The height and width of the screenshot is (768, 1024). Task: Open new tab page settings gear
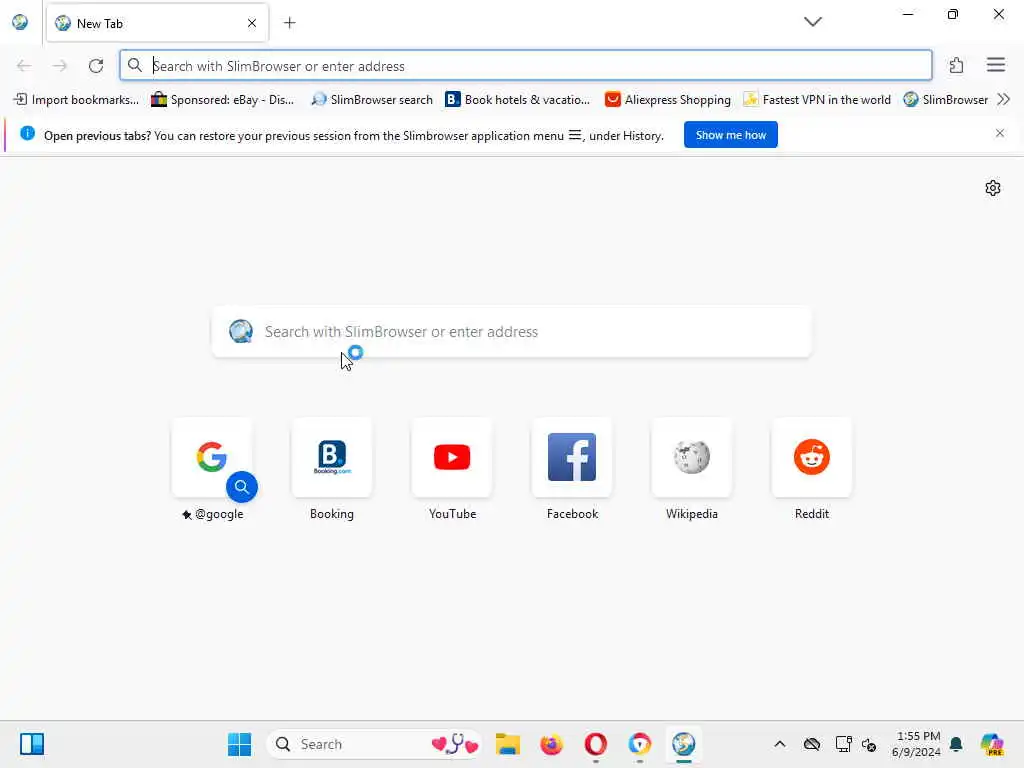(x=992, y=188)
